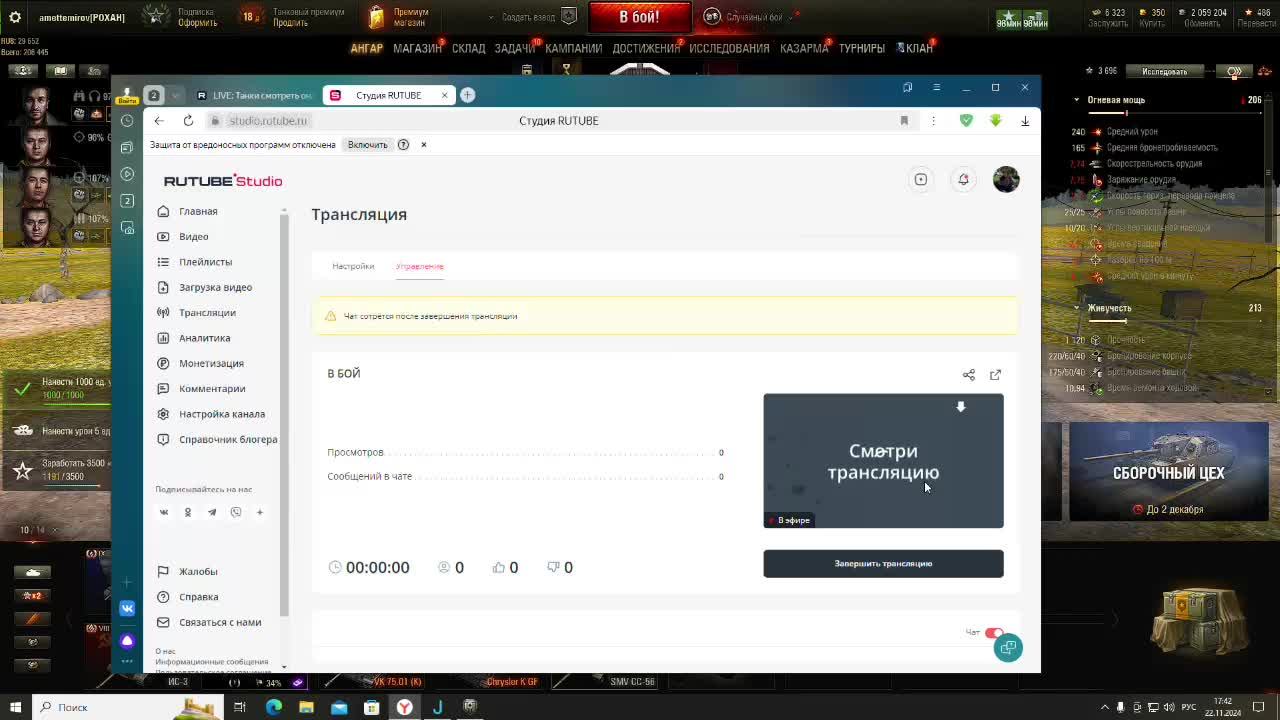The image size is (1280, 720).
Task: Open the ИССЛЕДОВАНИЯ tab in the game
Action: coord(729,48)
